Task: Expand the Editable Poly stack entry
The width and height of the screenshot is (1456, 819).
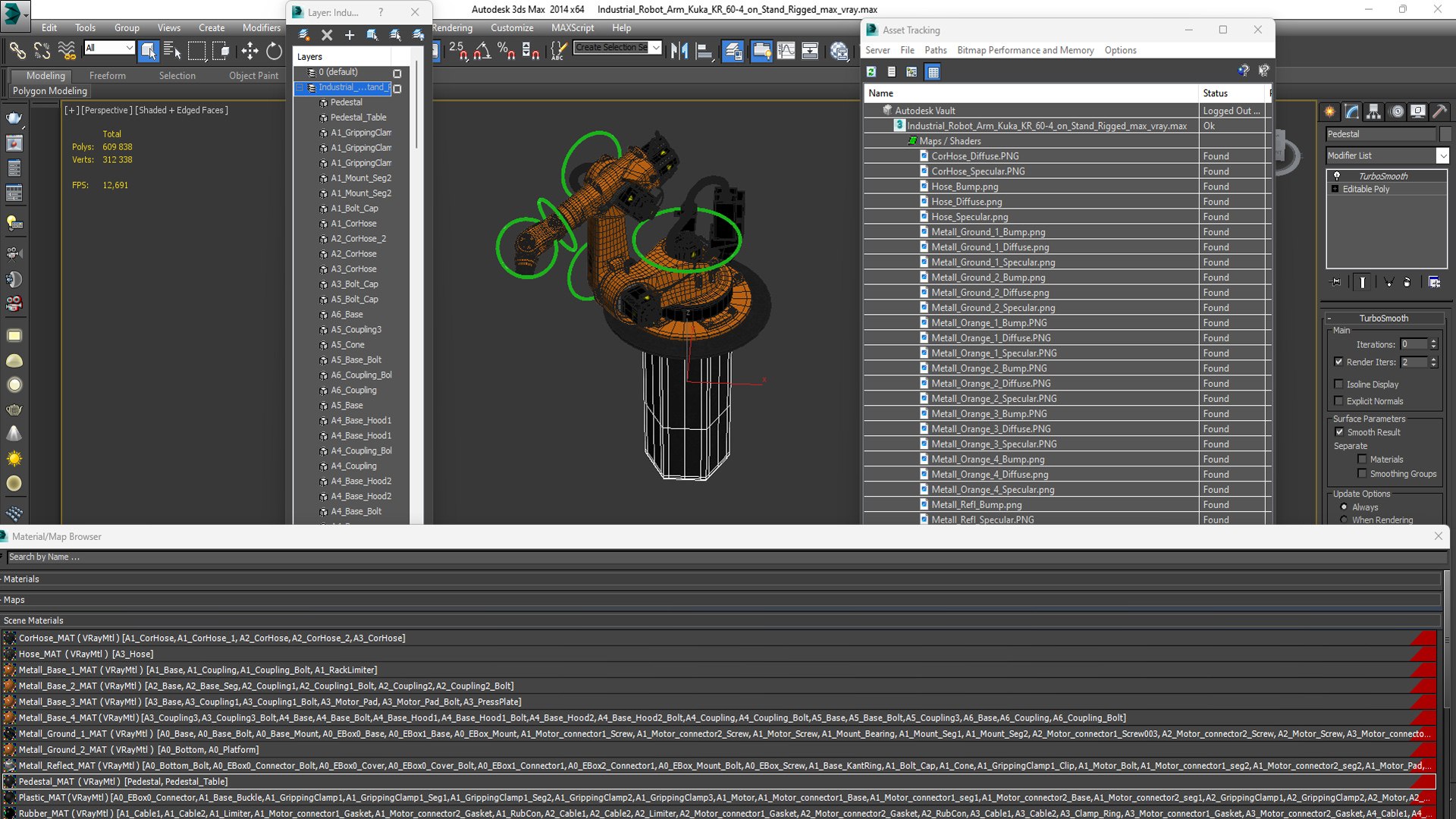Action: tap(1335, 189)
